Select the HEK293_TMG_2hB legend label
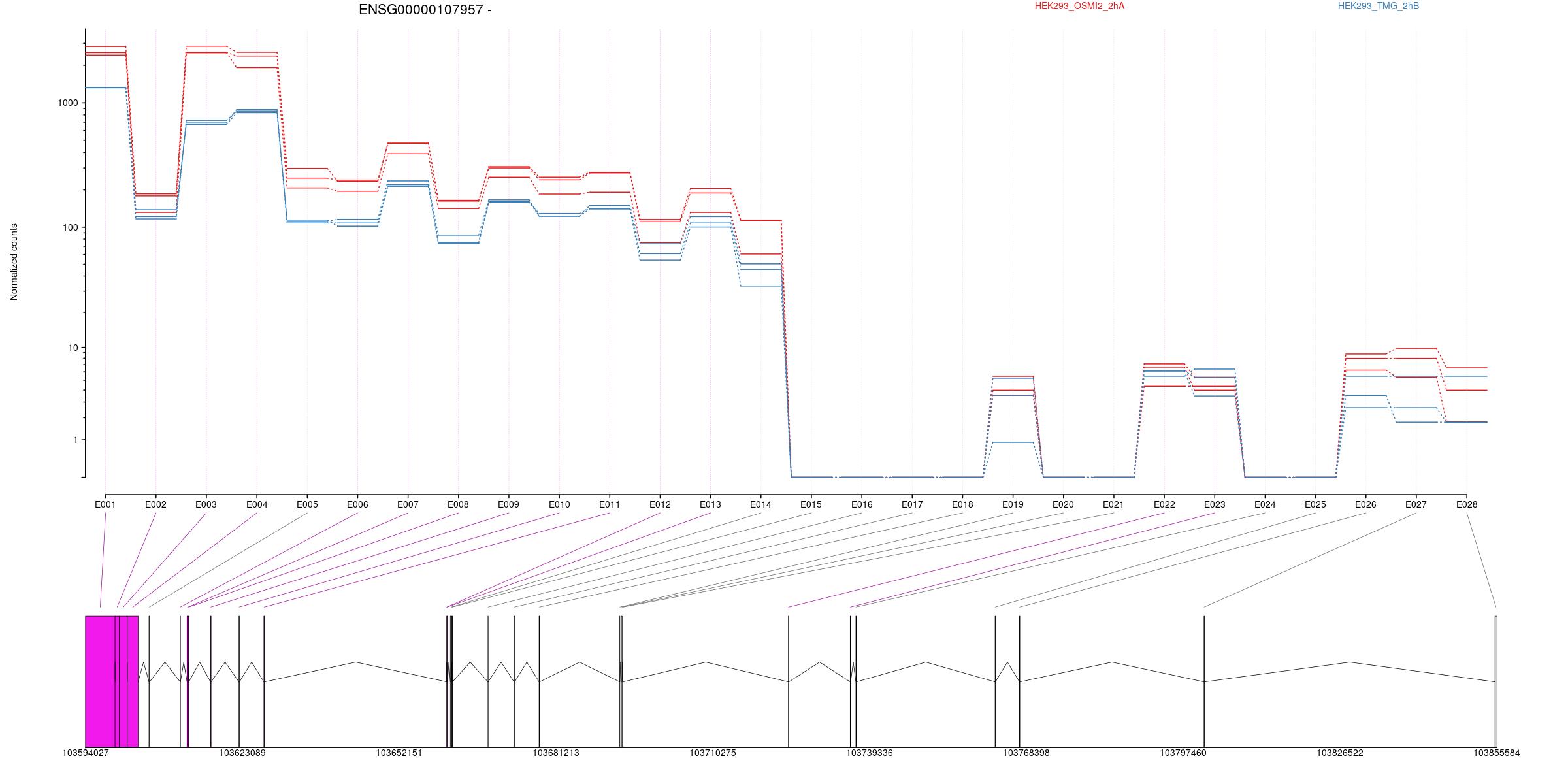Image resolution: width=1568 pixels, height=784 pixels. pos(1379,6)
